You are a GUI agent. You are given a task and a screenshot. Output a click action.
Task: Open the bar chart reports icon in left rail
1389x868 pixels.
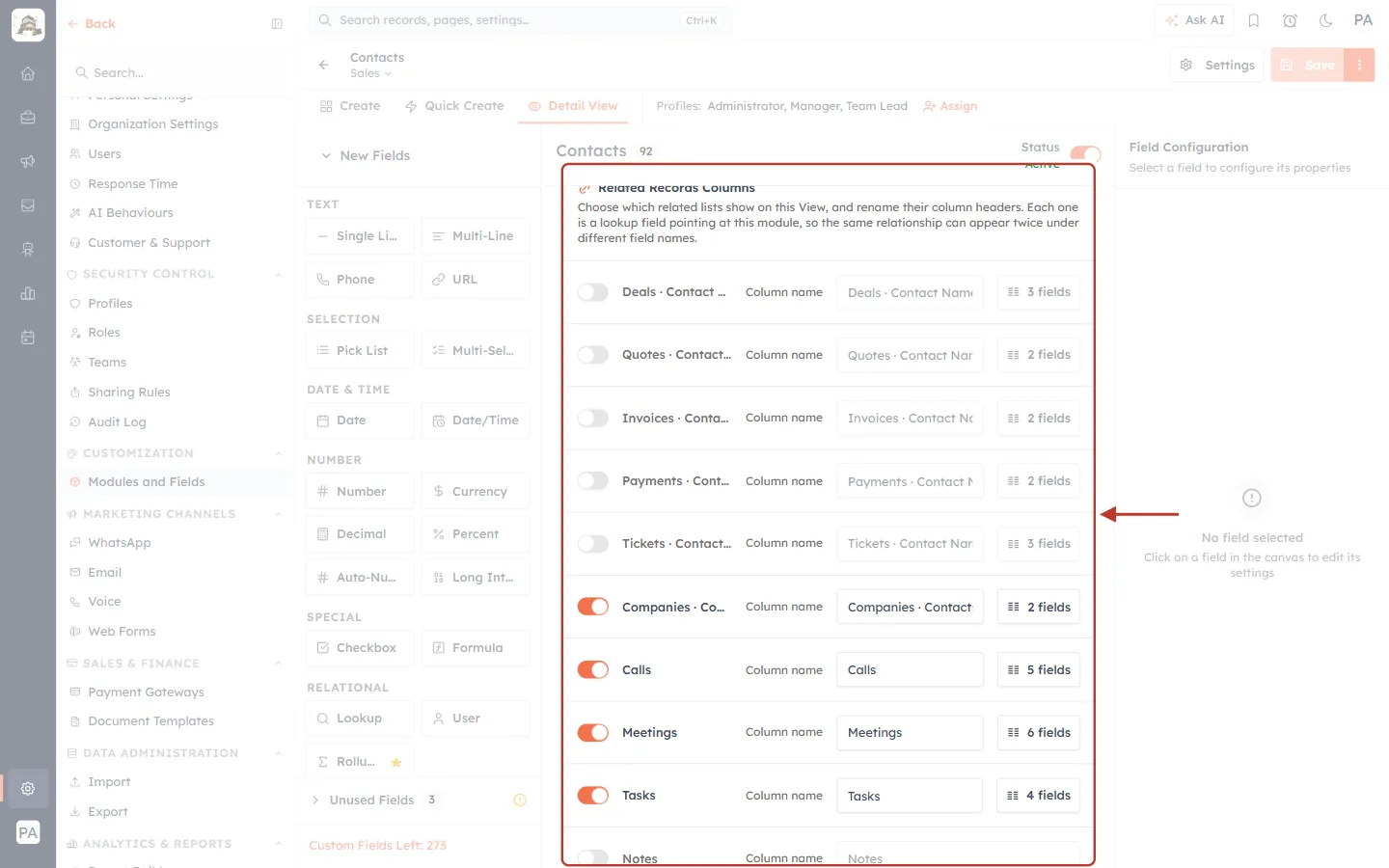pyautogui.click(x=28, y=293)
